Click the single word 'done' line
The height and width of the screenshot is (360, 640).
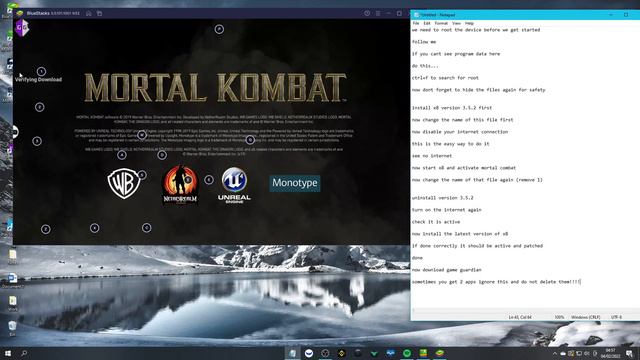(417, 258)
